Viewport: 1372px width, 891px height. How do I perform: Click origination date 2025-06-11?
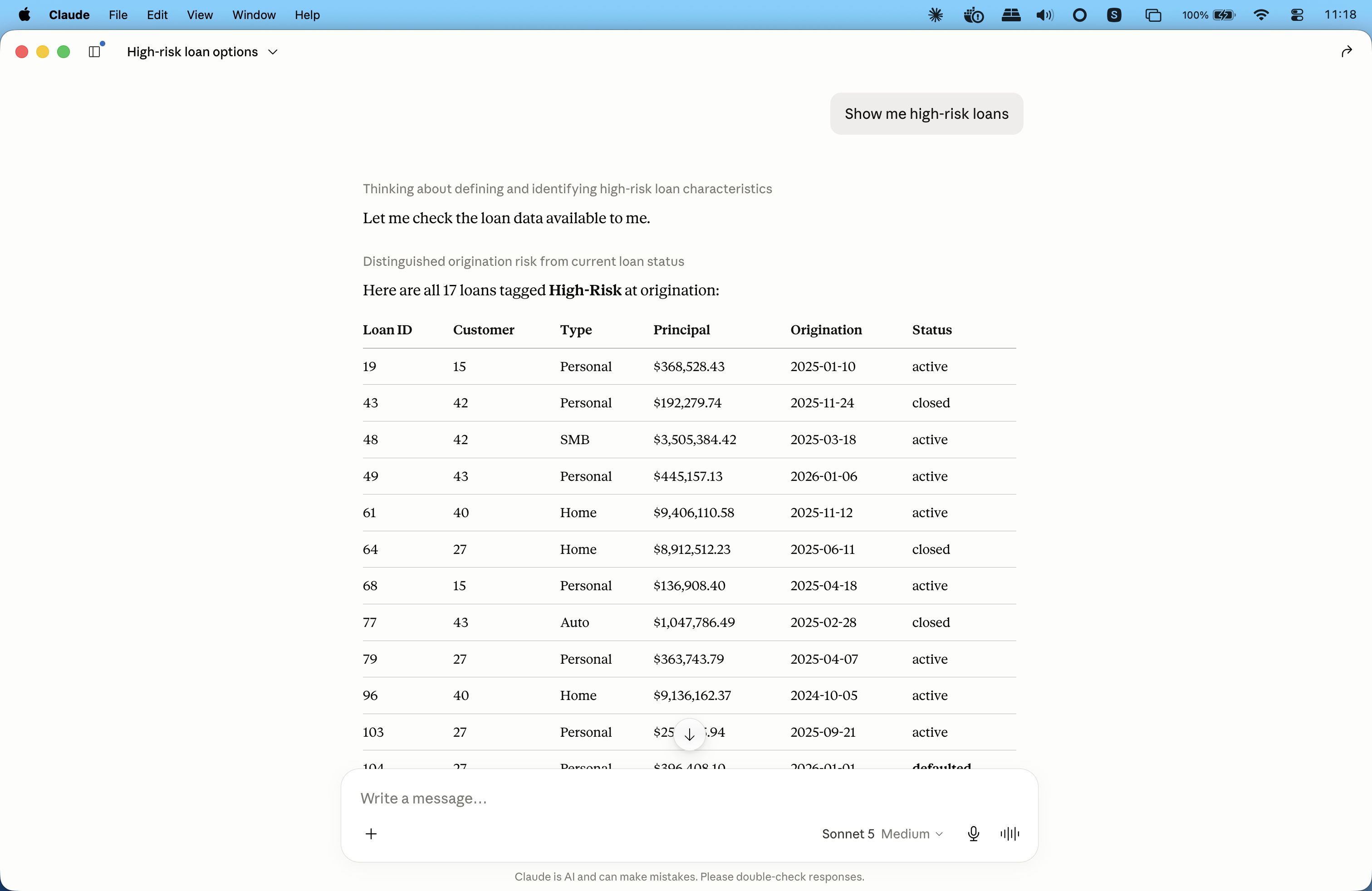point(823,549)
